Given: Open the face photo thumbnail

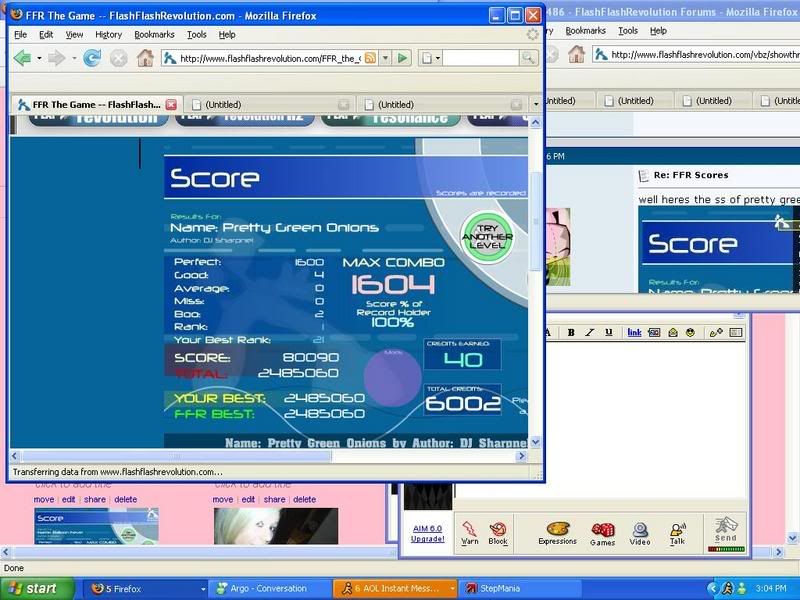Looking at the screenshot, I should pos(276,526).
